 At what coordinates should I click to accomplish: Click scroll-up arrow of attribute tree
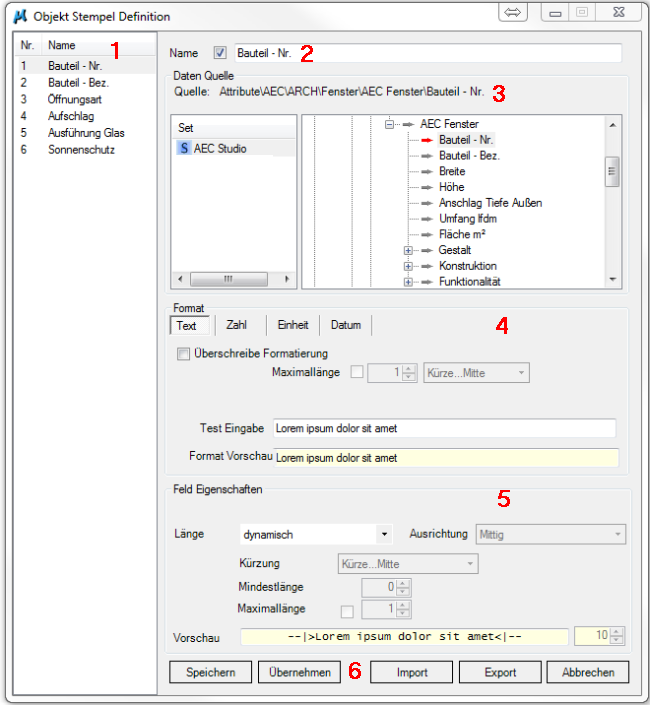point(612,125)
